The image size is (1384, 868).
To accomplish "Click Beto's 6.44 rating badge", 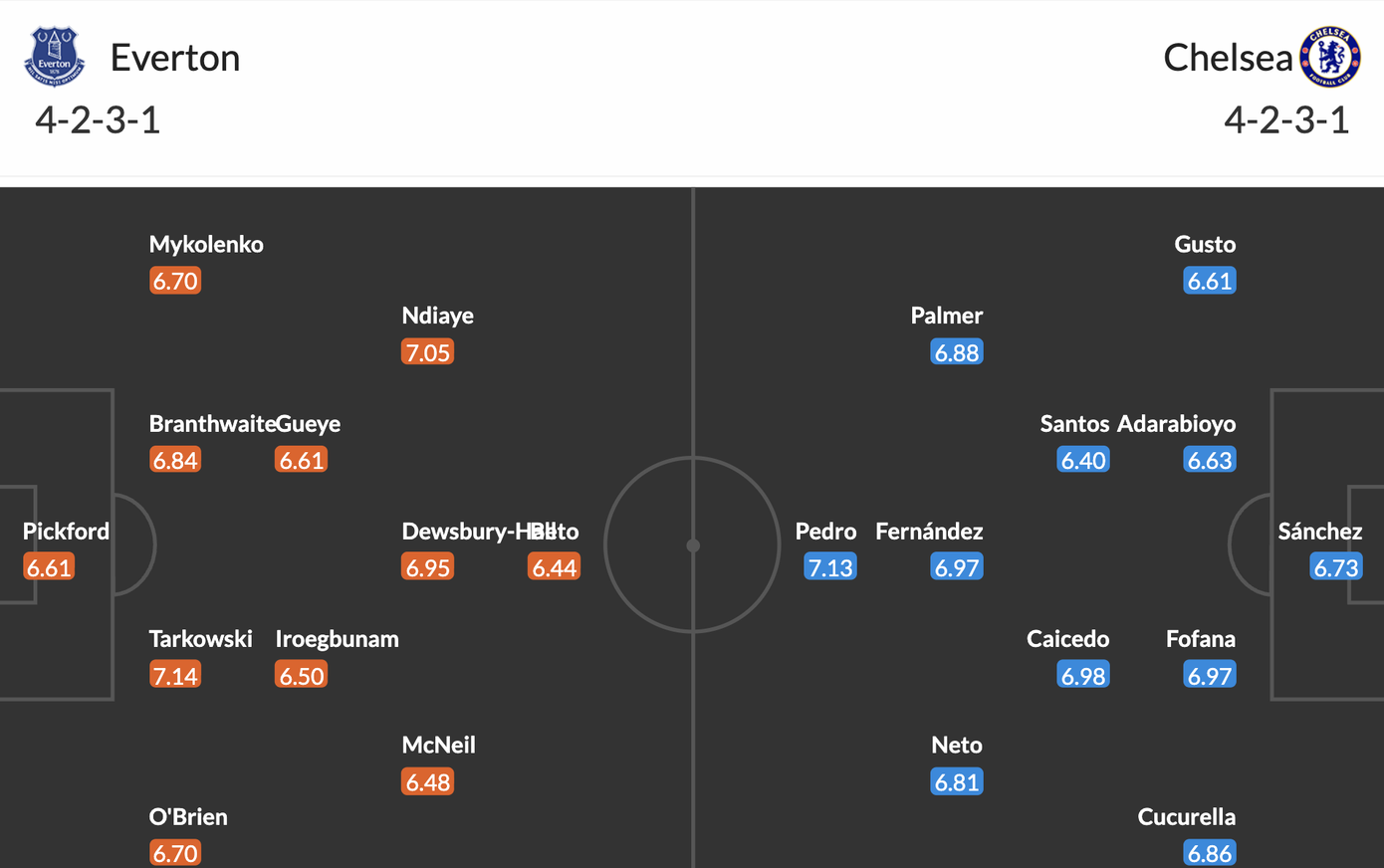I will [x=555, y=567].
